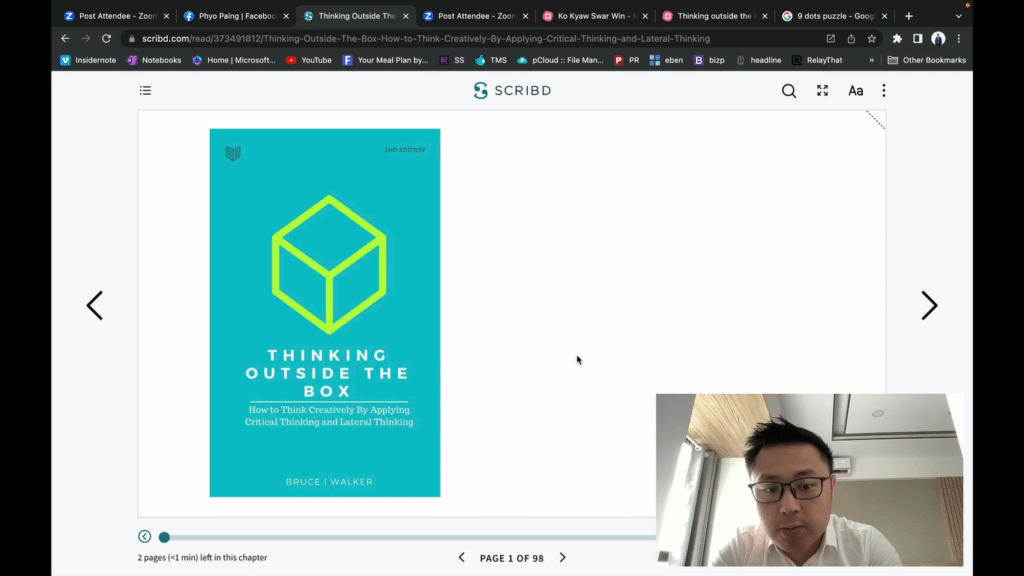Open the PR bookmark
The height and width of the screenshot is (576, 1024).
627,60
